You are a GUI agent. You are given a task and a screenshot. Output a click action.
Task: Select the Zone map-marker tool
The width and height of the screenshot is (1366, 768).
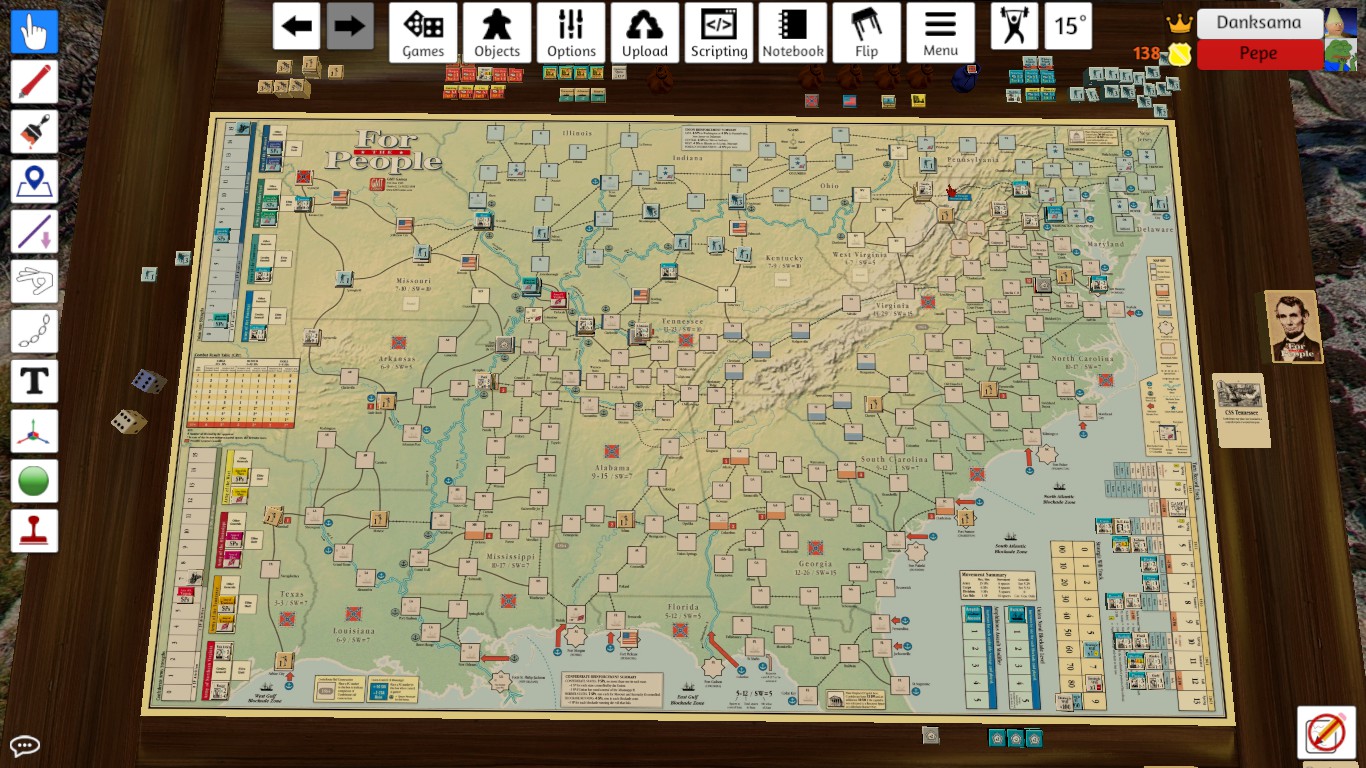pyautogui.click(x=34, y=182)
